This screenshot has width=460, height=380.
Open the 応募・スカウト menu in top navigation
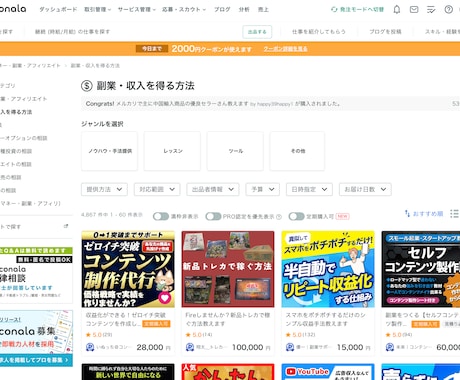point(184,10)
